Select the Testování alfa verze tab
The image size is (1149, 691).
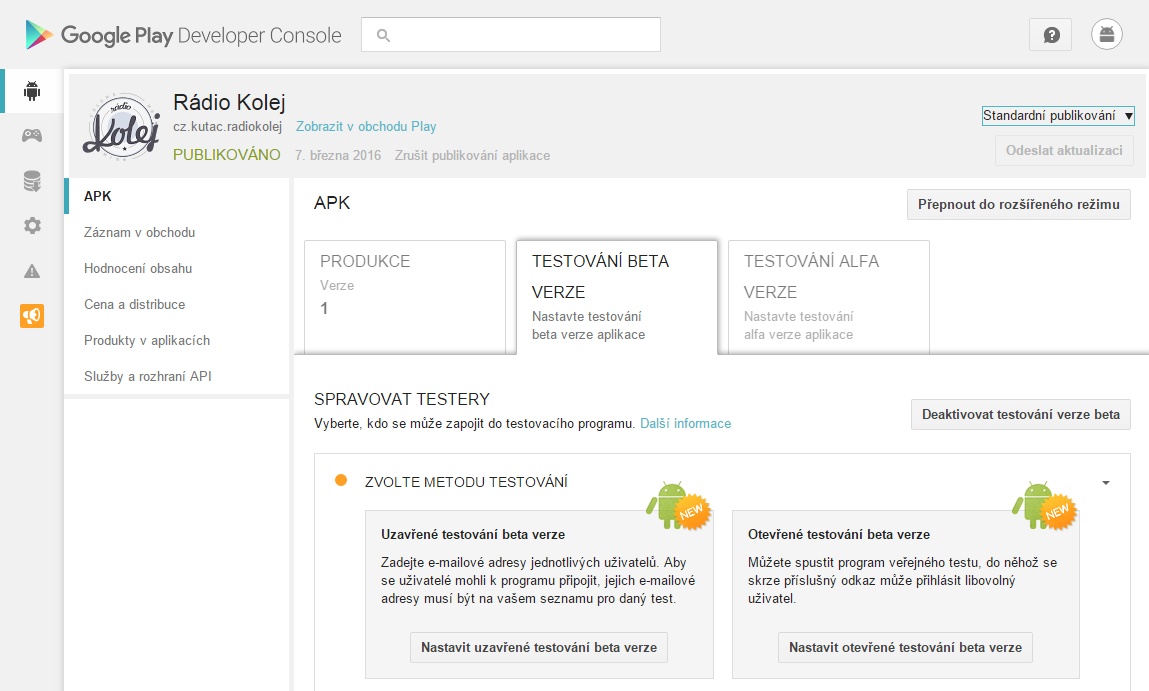(829, 297)
